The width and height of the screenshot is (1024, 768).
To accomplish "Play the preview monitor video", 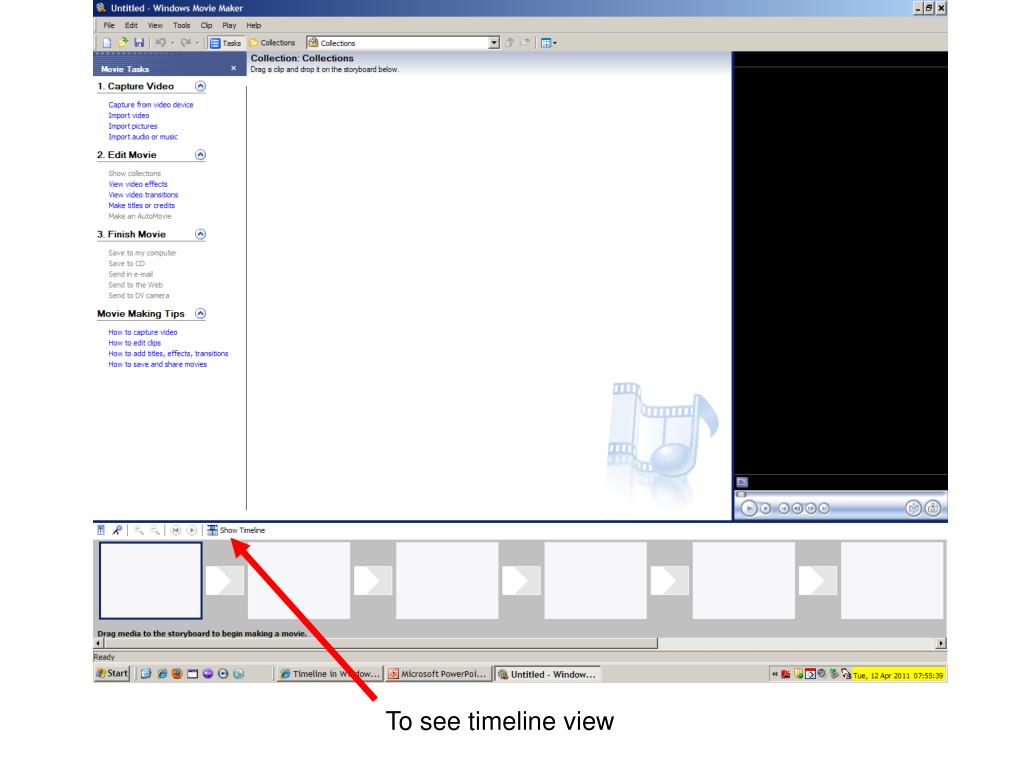I will [749, 508].
